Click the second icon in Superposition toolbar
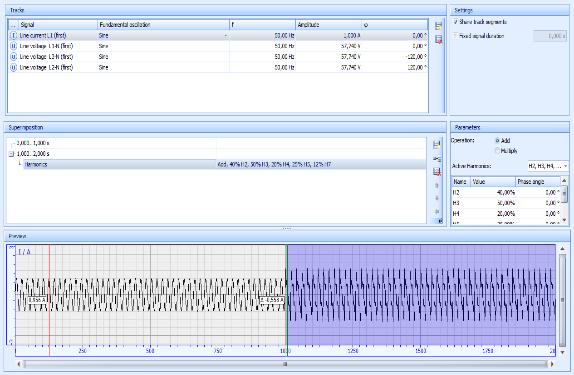Viewport: 574px width, 375px height. (x=436, y=159)
